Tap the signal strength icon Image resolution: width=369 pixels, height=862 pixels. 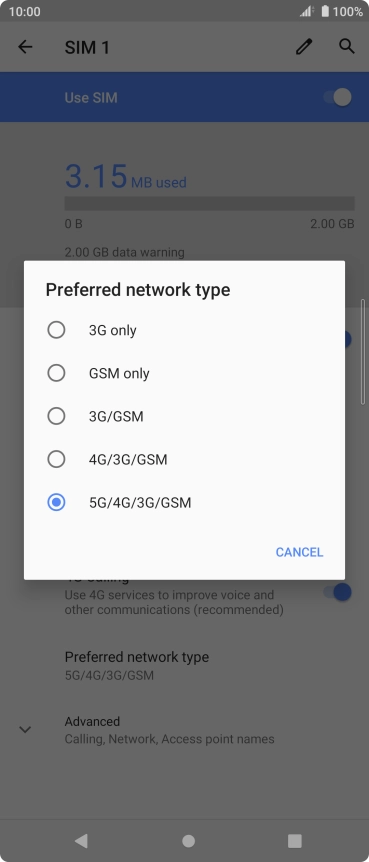coord(307,11)
